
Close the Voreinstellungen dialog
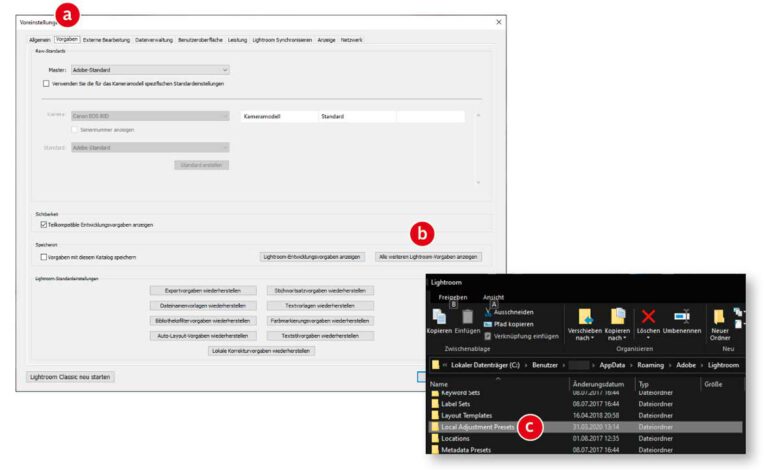point(498,22)
